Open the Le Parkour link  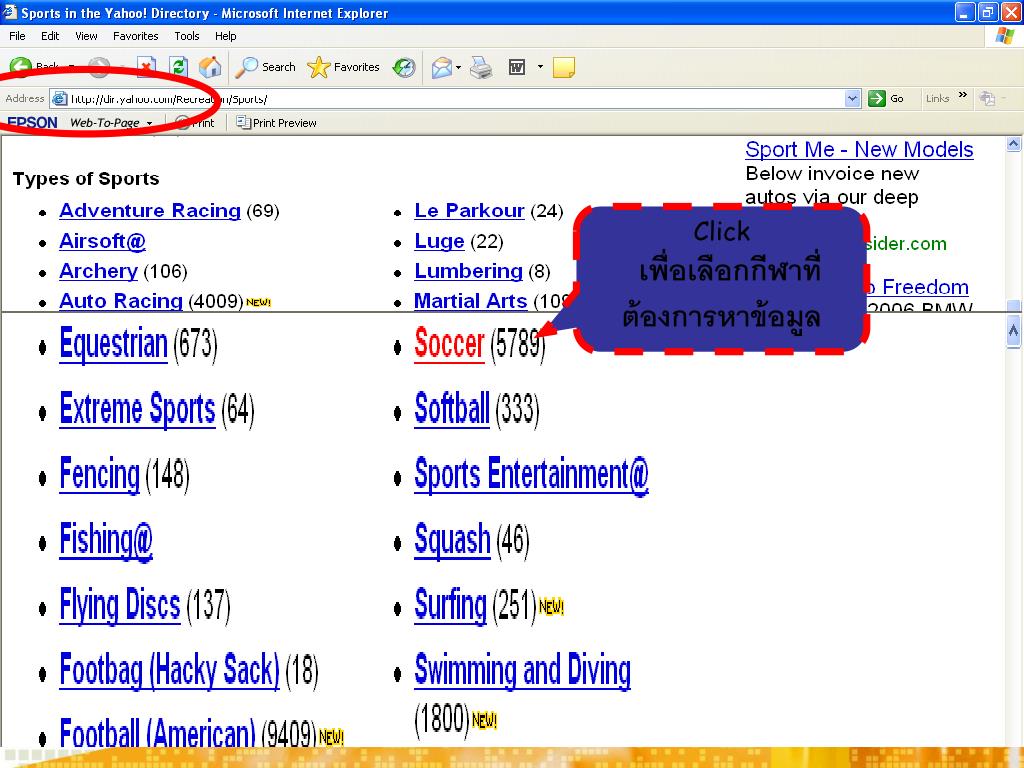[x=470, y=211]
